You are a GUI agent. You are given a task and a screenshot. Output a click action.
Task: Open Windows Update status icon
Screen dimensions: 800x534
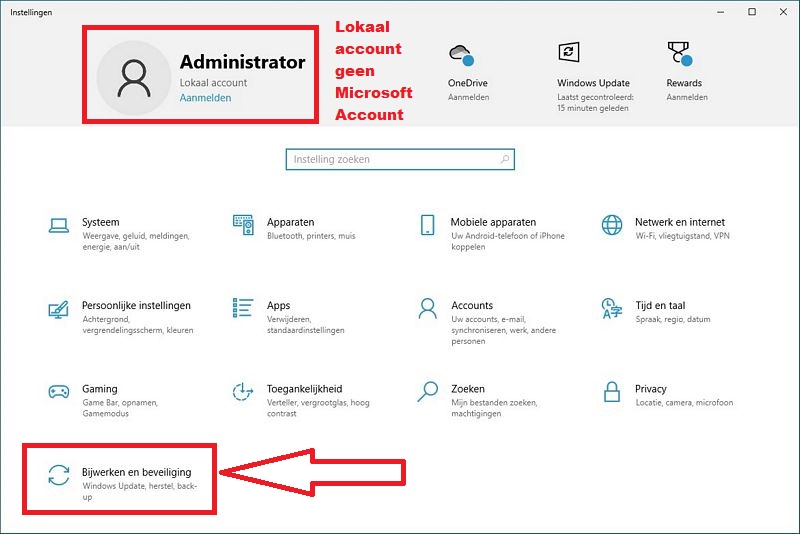pos(570,53)
